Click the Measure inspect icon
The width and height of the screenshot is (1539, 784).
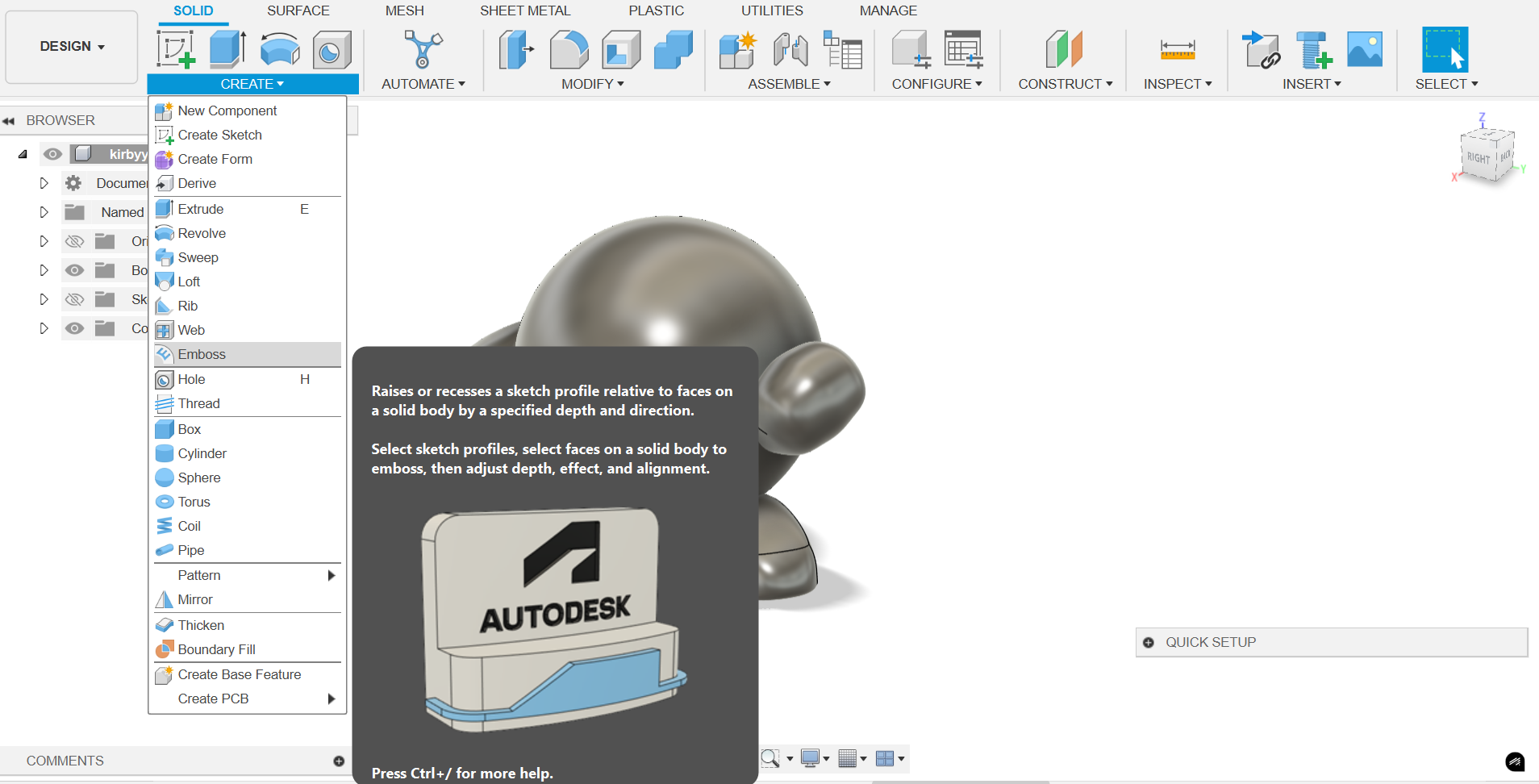tap(1178, 49)
